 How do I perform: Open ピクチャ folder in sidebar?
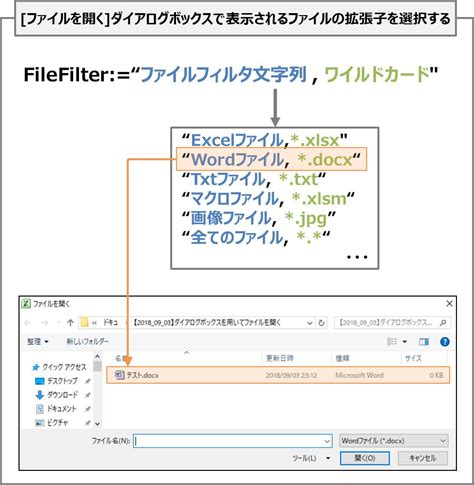point(57,423)
